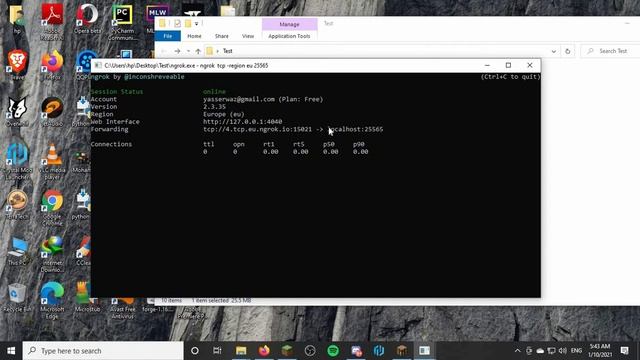
Task: Click ngrok console window system menu icon
Action: [98, 65]
